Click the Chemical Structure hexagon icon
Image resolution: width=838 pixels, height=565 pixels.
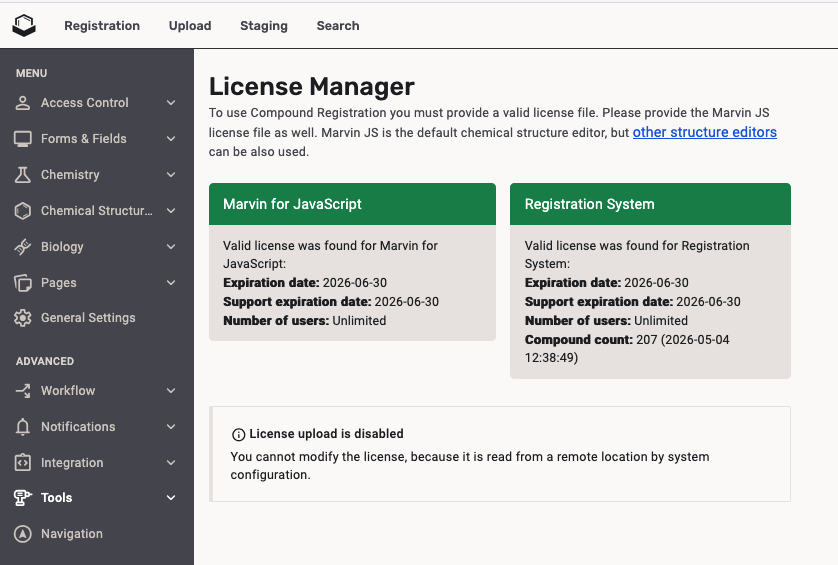[x=22, y=211]
